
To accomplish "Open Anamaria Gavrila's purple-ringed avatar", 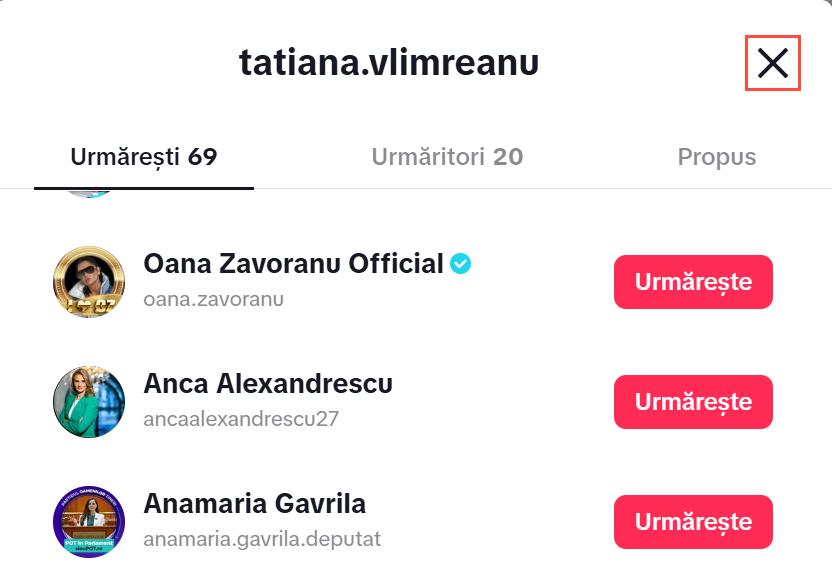I will [89, 522].
